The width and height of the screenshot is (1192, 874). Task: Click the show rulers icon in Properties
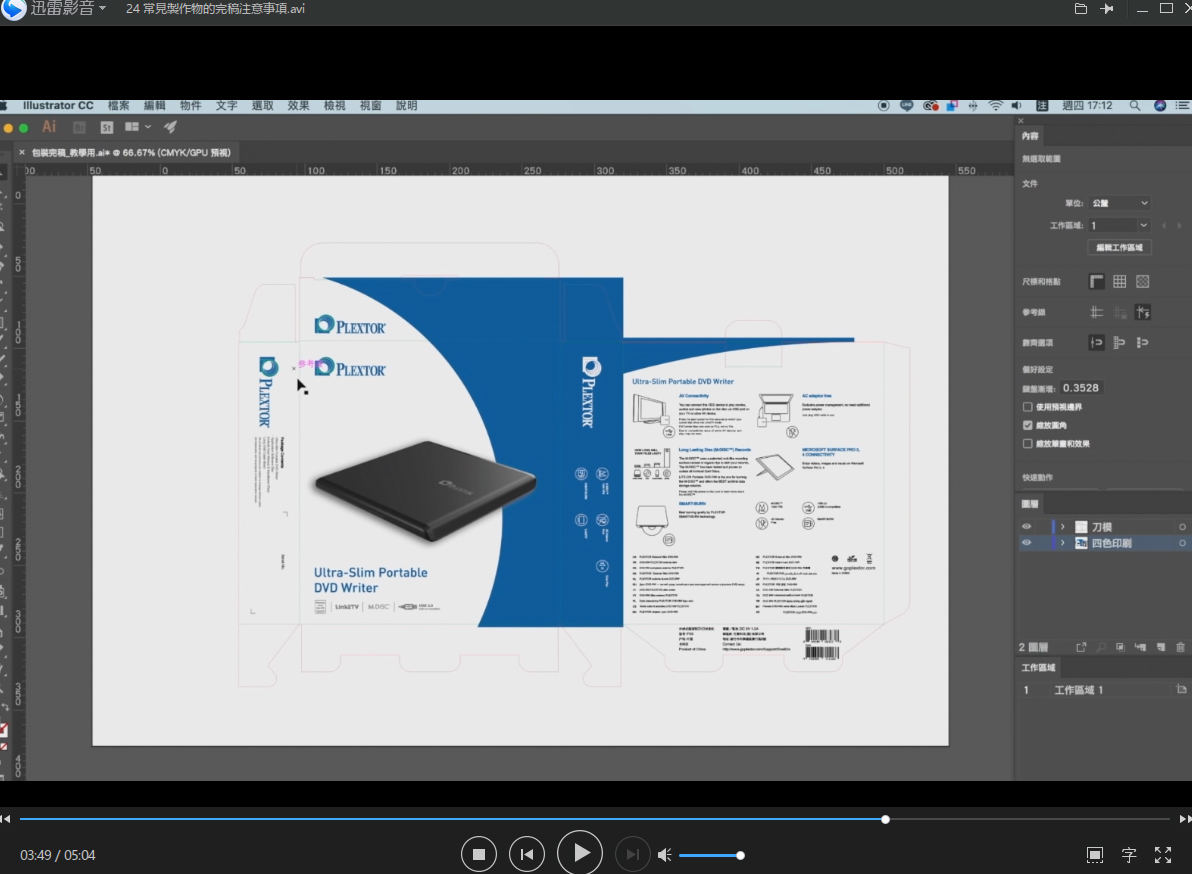click(x=1097, y=282)
